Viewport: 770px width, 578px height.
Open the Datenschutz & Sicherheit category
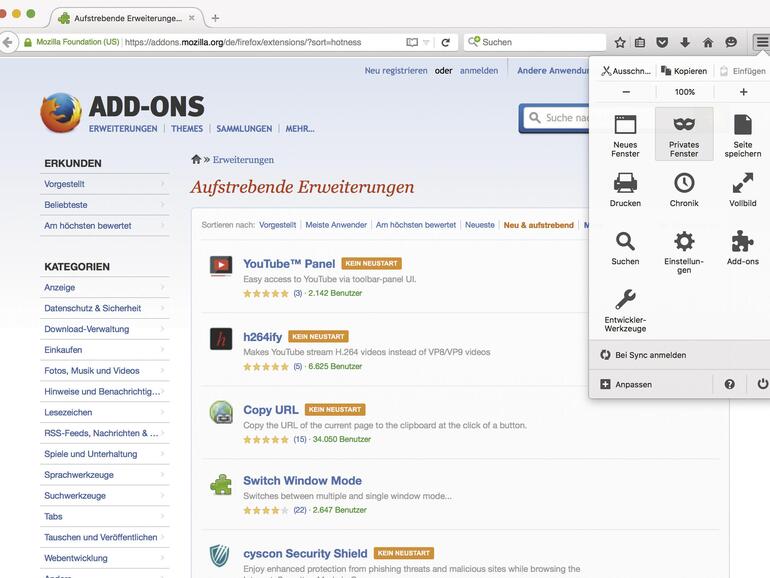105,308
